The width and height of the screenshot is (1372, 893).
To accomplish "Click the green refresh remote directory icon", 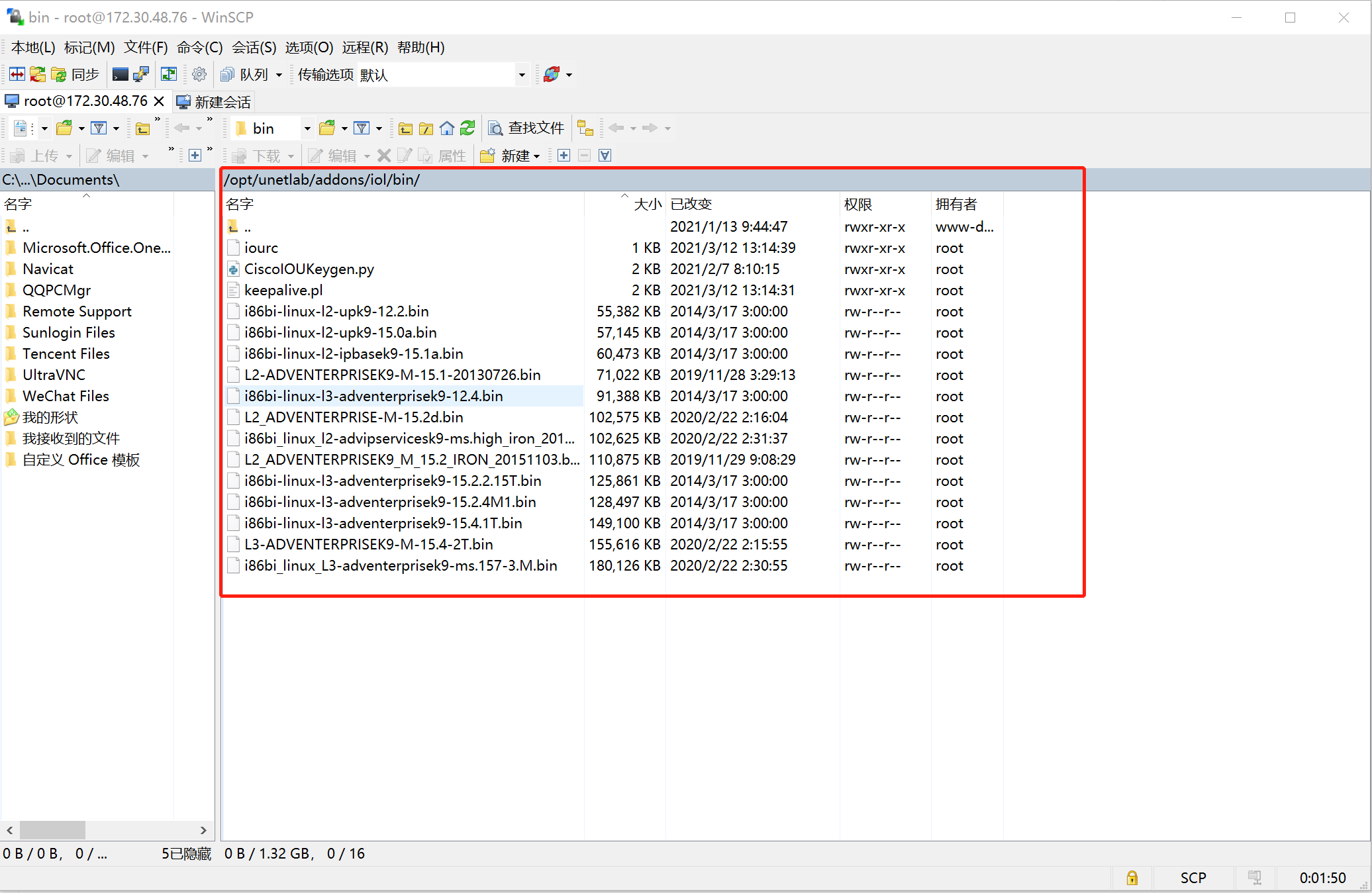I will click(x=467, y=128).
